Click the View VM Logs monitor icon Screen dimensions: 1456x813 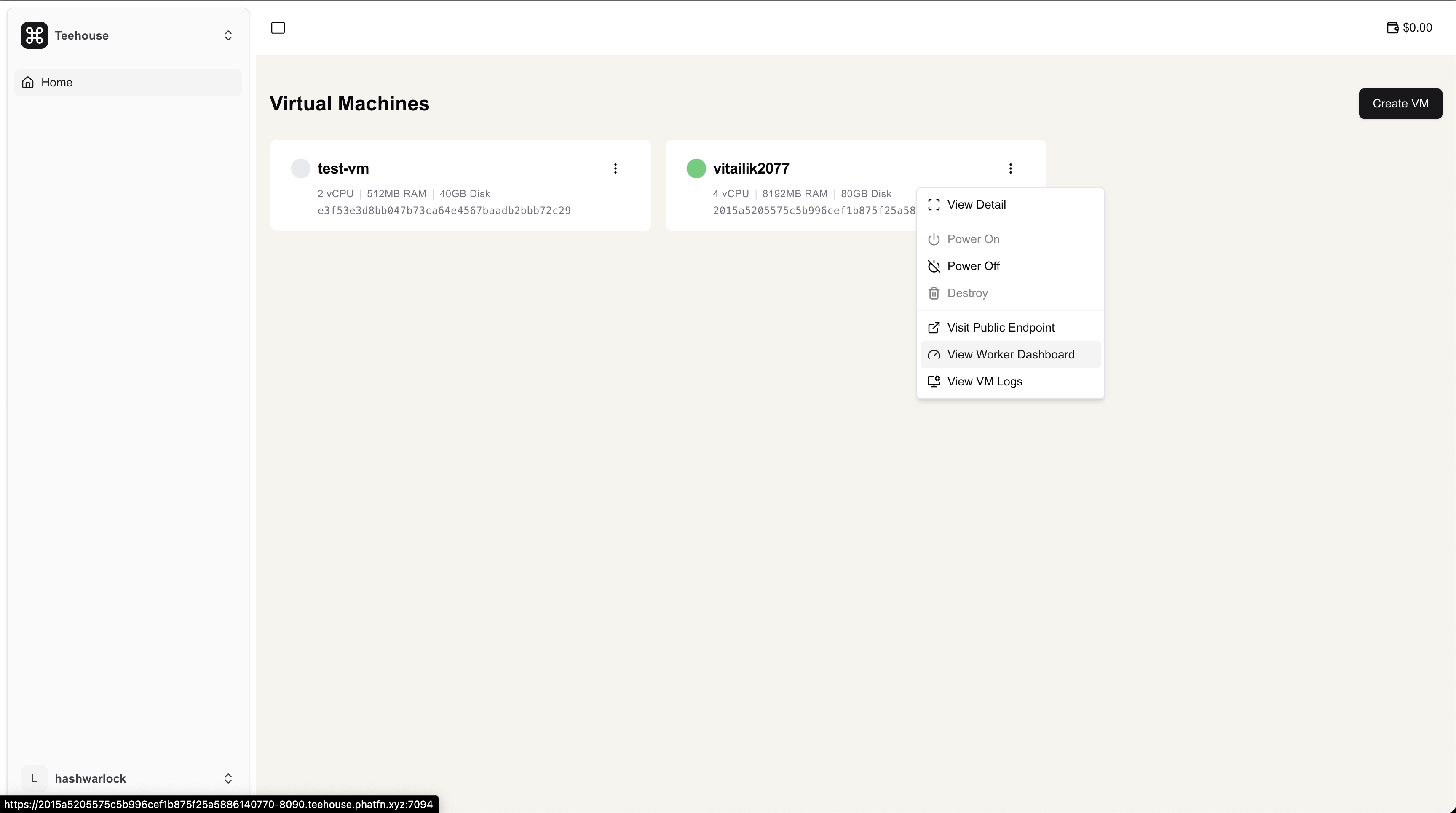934,381
